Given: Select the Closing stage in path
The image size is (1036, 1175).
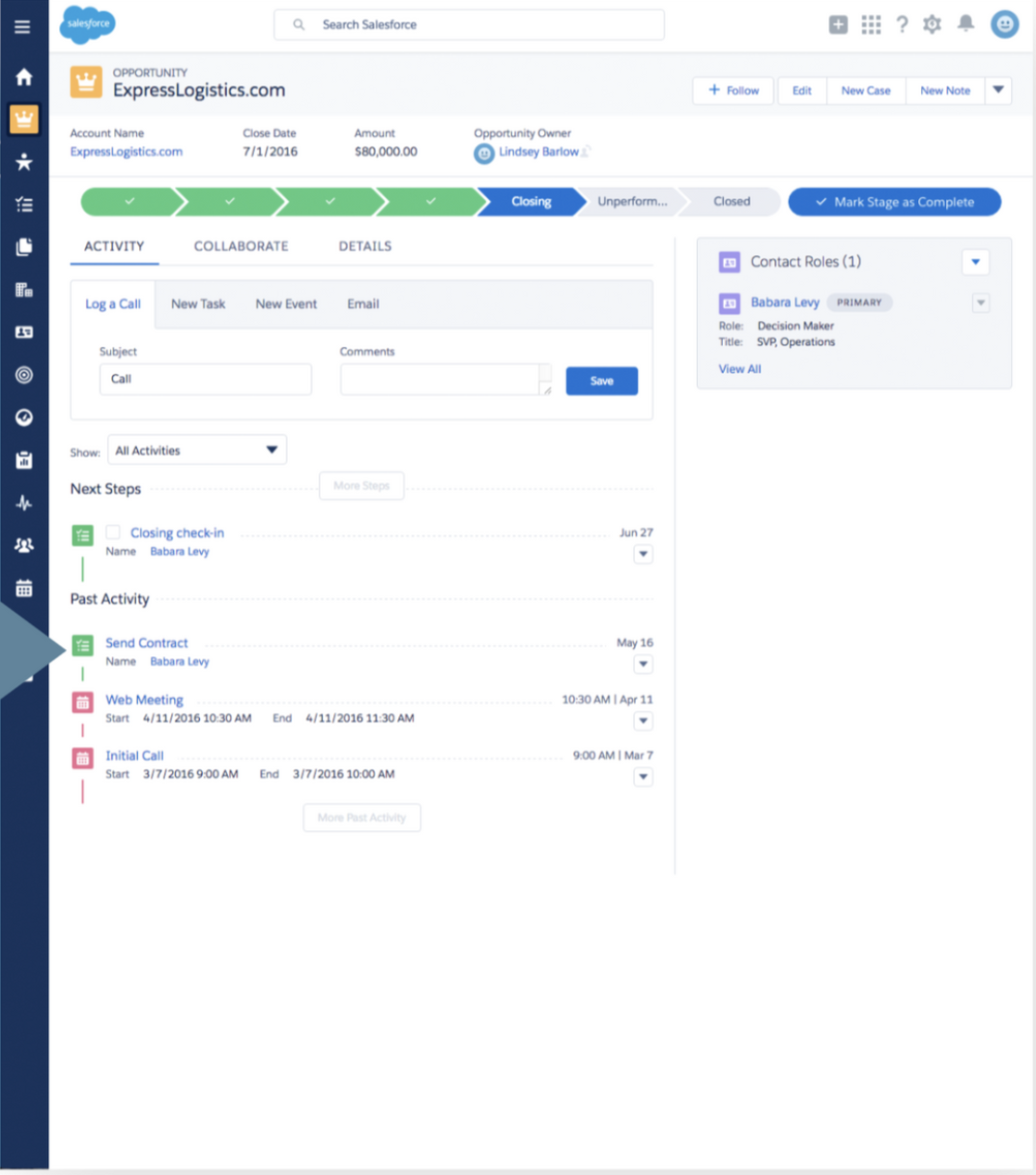Looking at the screenshot, I should (x=532, y=202).
